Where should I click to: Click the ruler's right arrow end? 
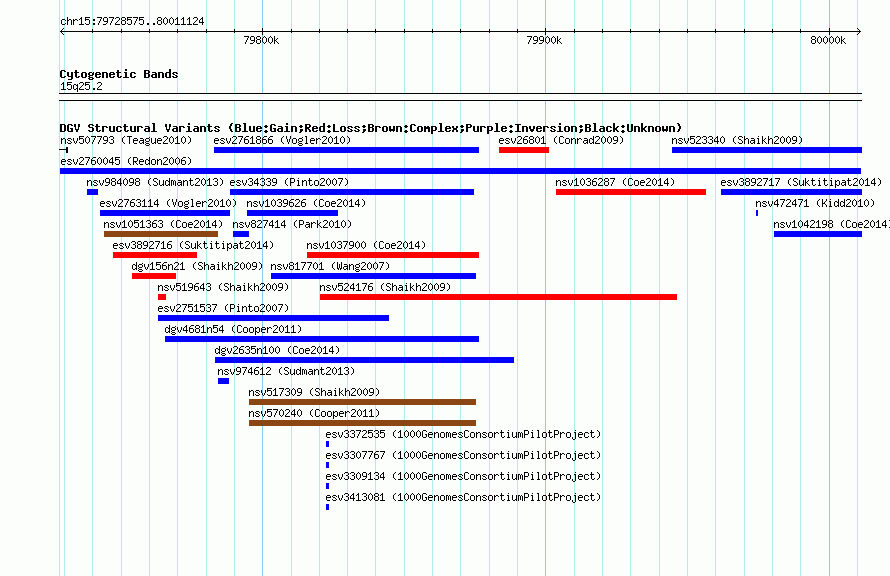click(859, 32)
